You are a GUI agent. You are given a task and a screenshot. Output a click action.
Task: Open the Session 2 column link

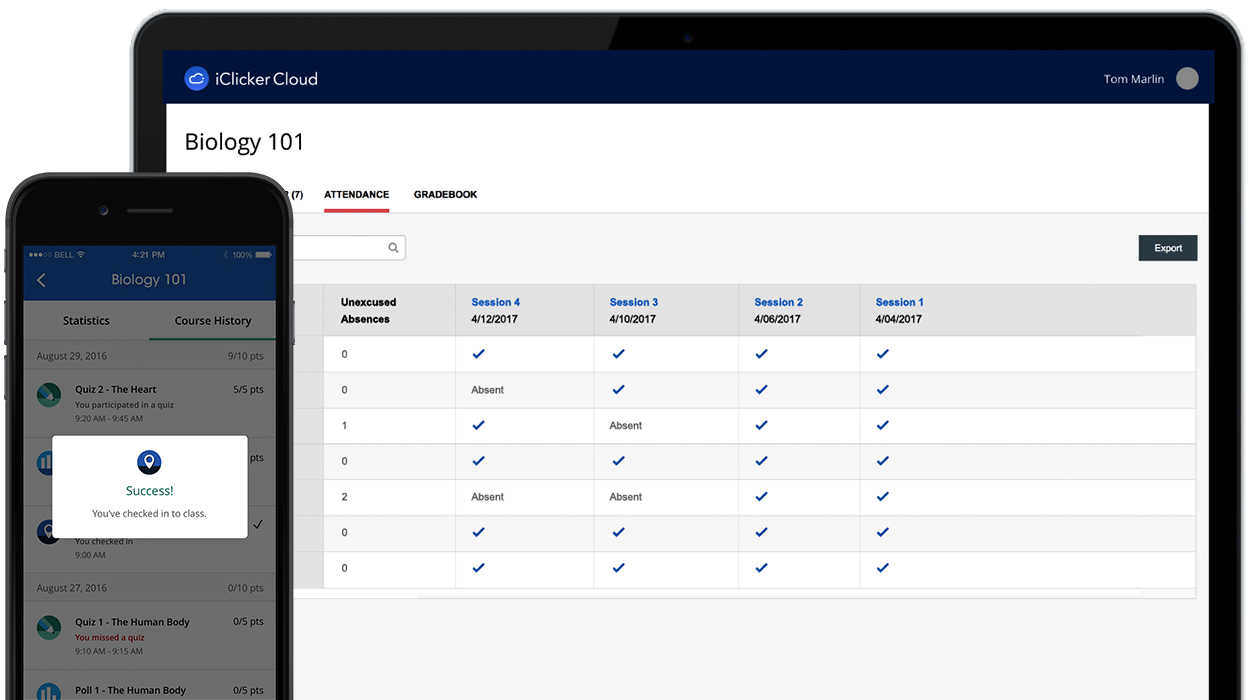point(779,302)
